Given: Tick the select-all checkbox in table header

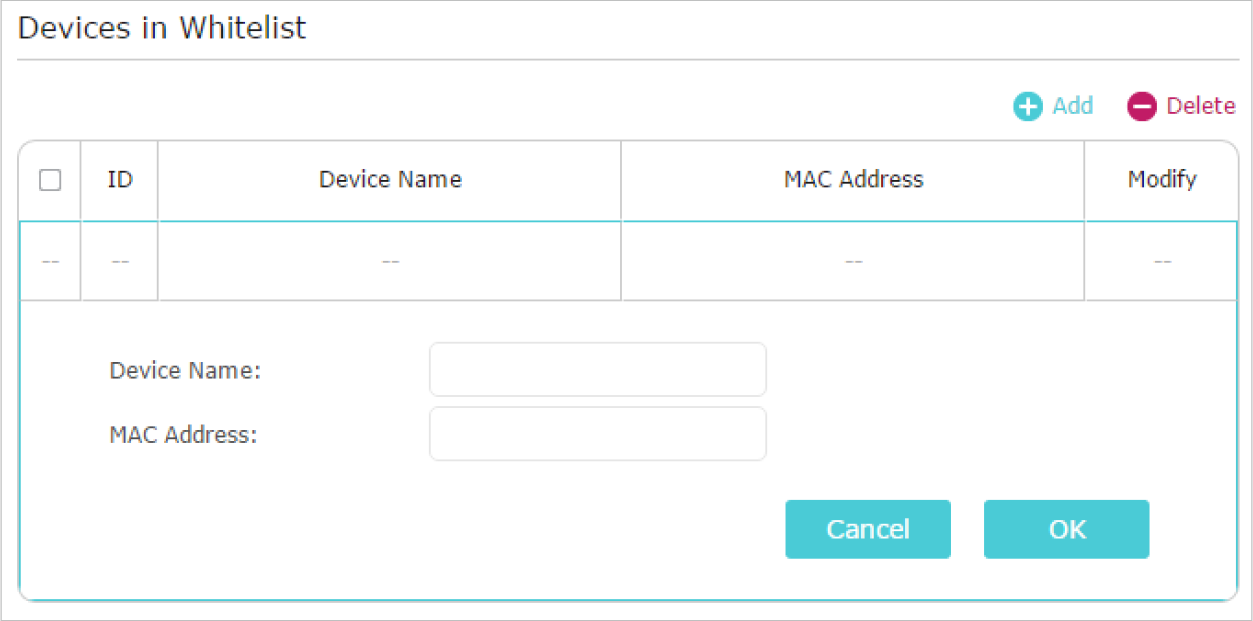Looking at the screenshot, I should [50, 180].
